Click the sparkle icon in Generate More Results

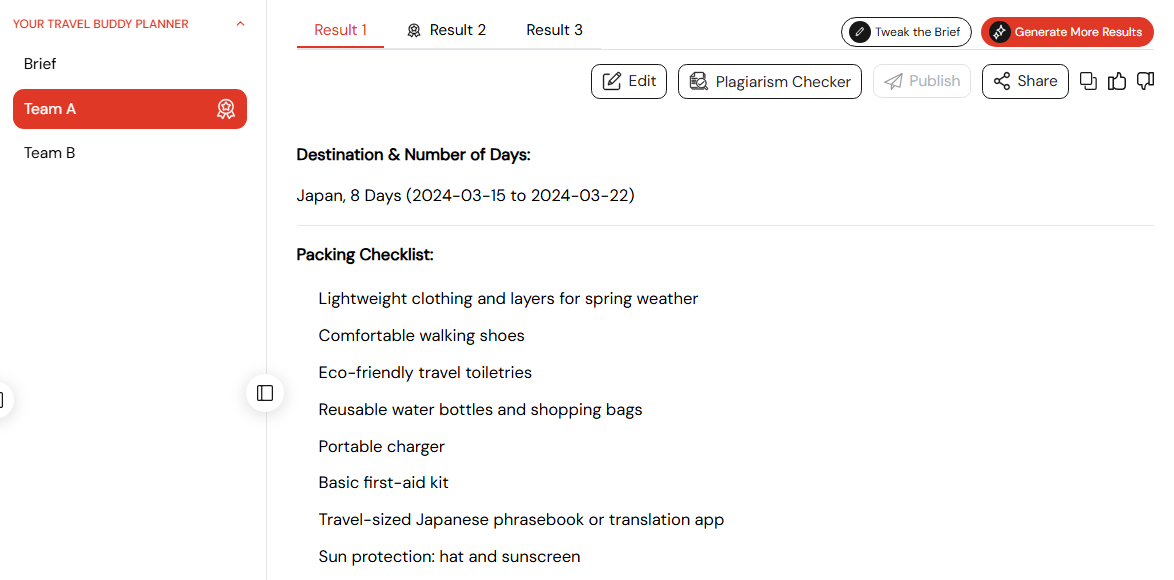click(x=999, y=32)
